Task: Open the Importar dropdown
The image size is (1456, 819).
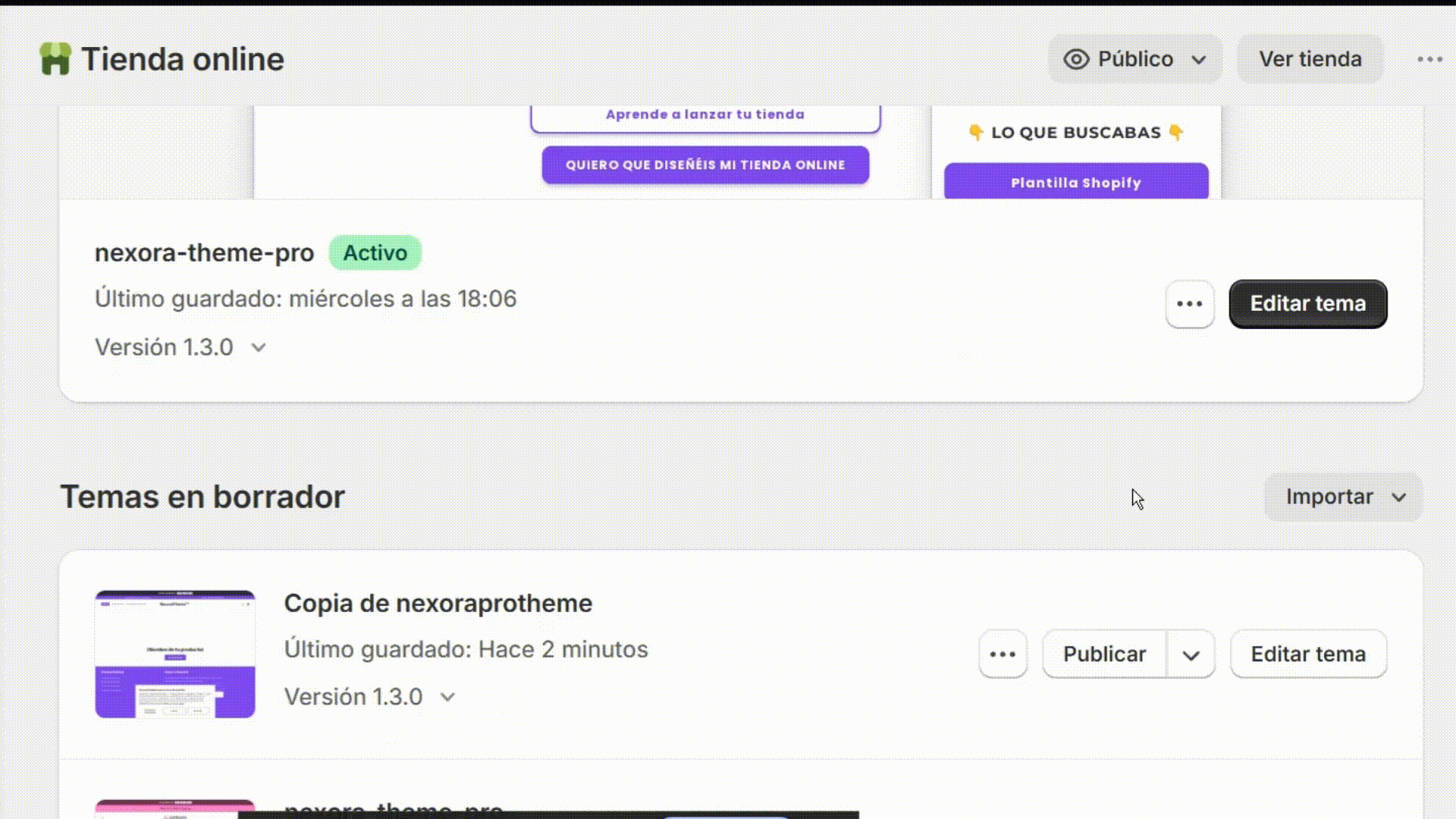Action: 1343,497
